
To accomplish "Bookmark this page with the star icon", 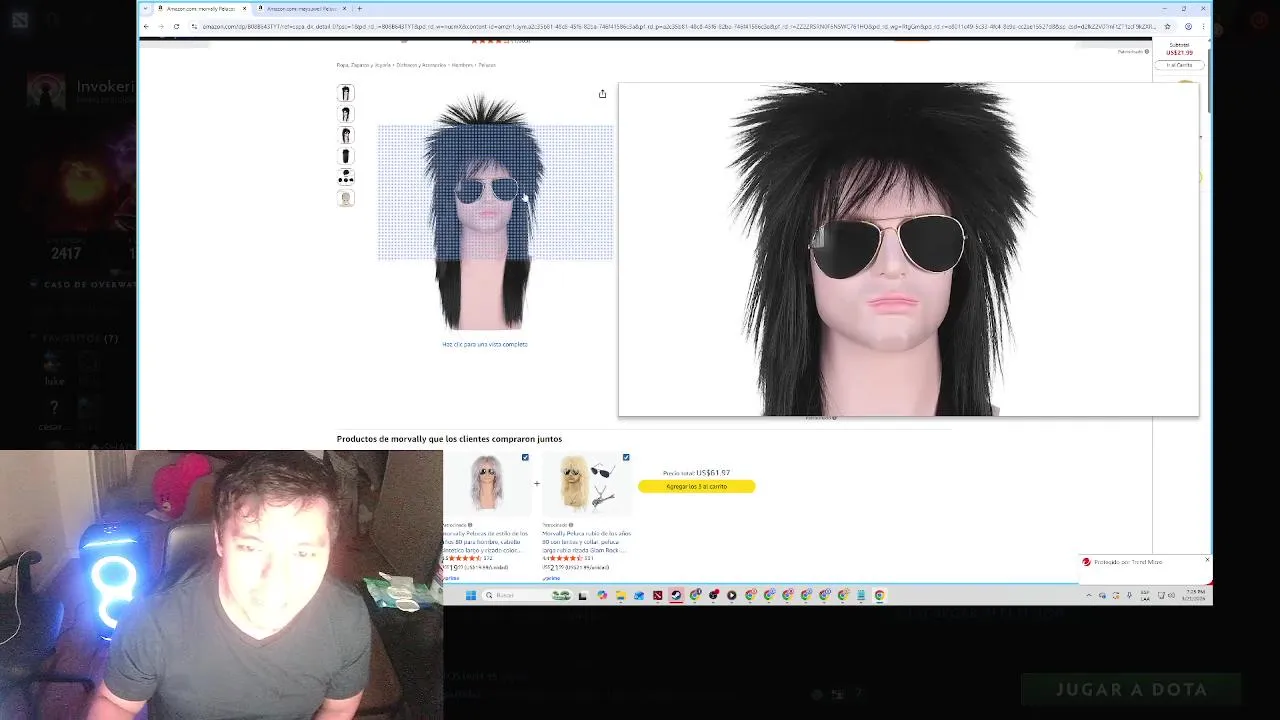I will pyautogui.click(x=1167, y=26).
